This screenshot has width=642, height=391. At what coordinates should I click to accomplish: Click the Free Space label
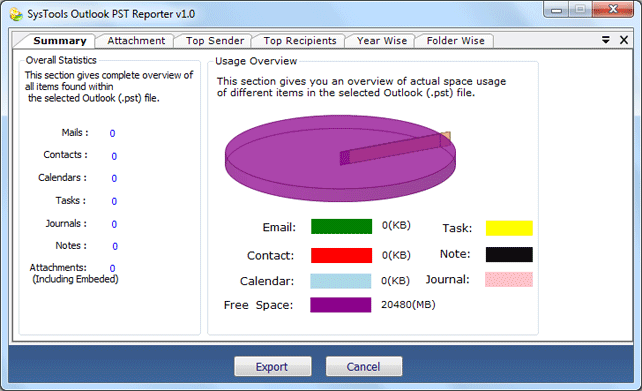pyautogui.click(x=258, y=305)
